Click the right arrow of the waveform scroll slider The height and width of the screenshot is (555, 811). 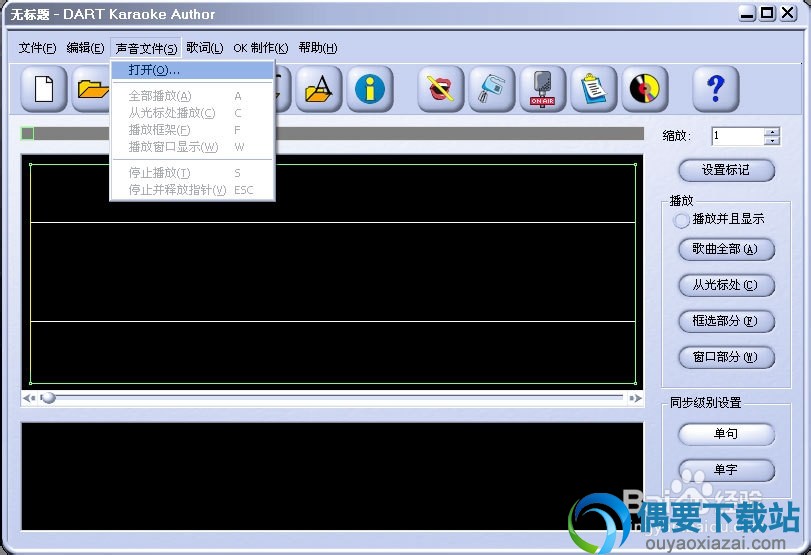point(635,398)
